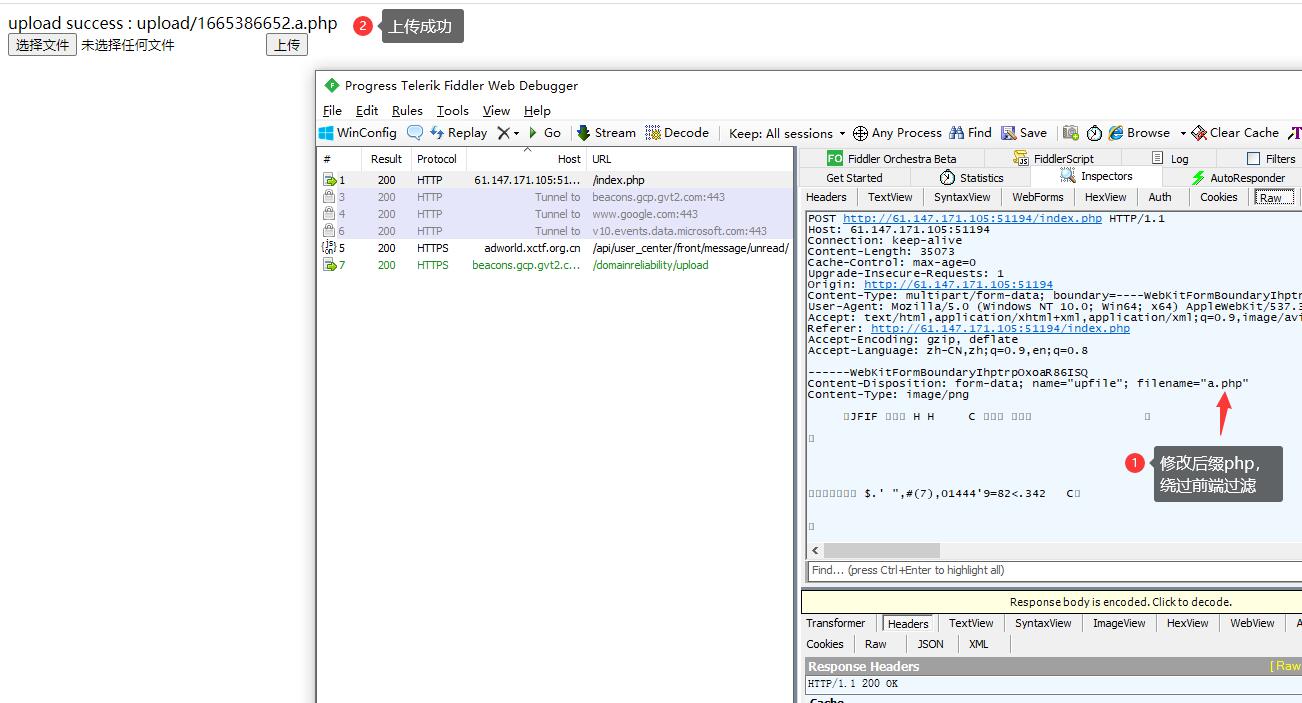Click the Find text input field

tap(1054, 570)
